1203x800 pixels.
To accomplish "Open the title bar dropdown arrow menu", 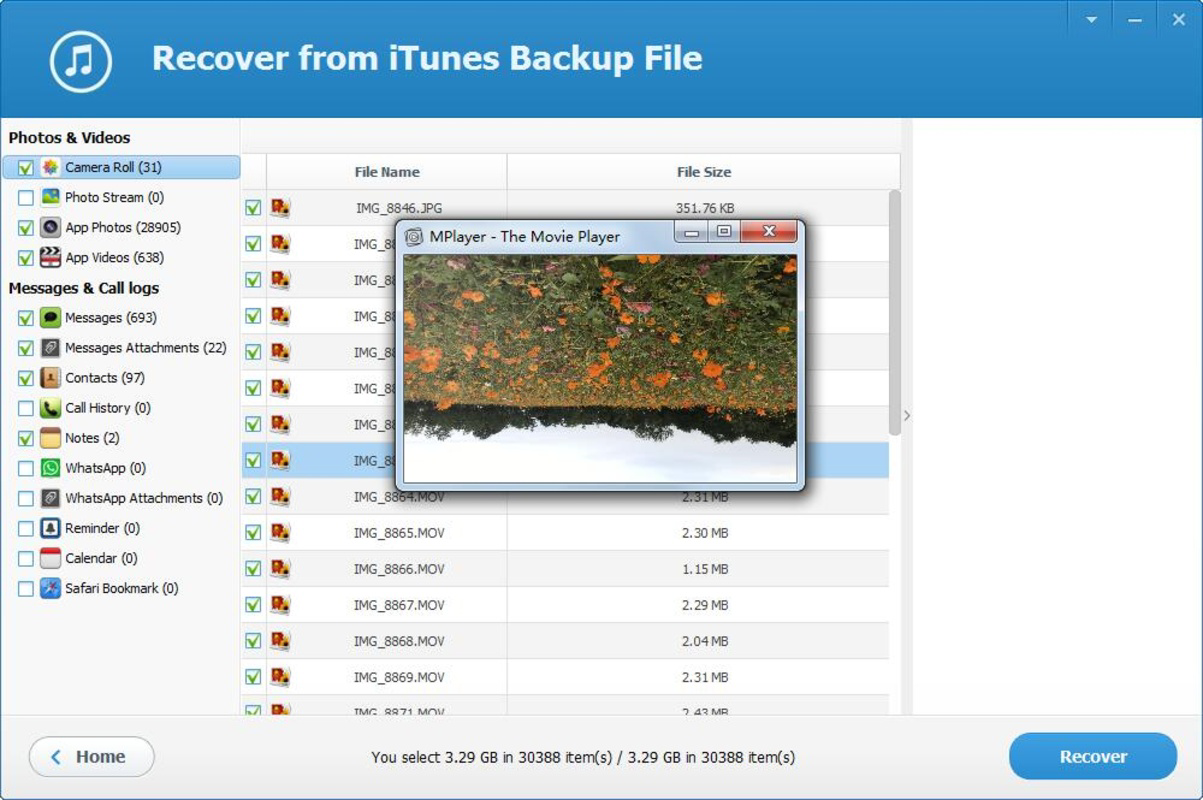I will 1091,20.
